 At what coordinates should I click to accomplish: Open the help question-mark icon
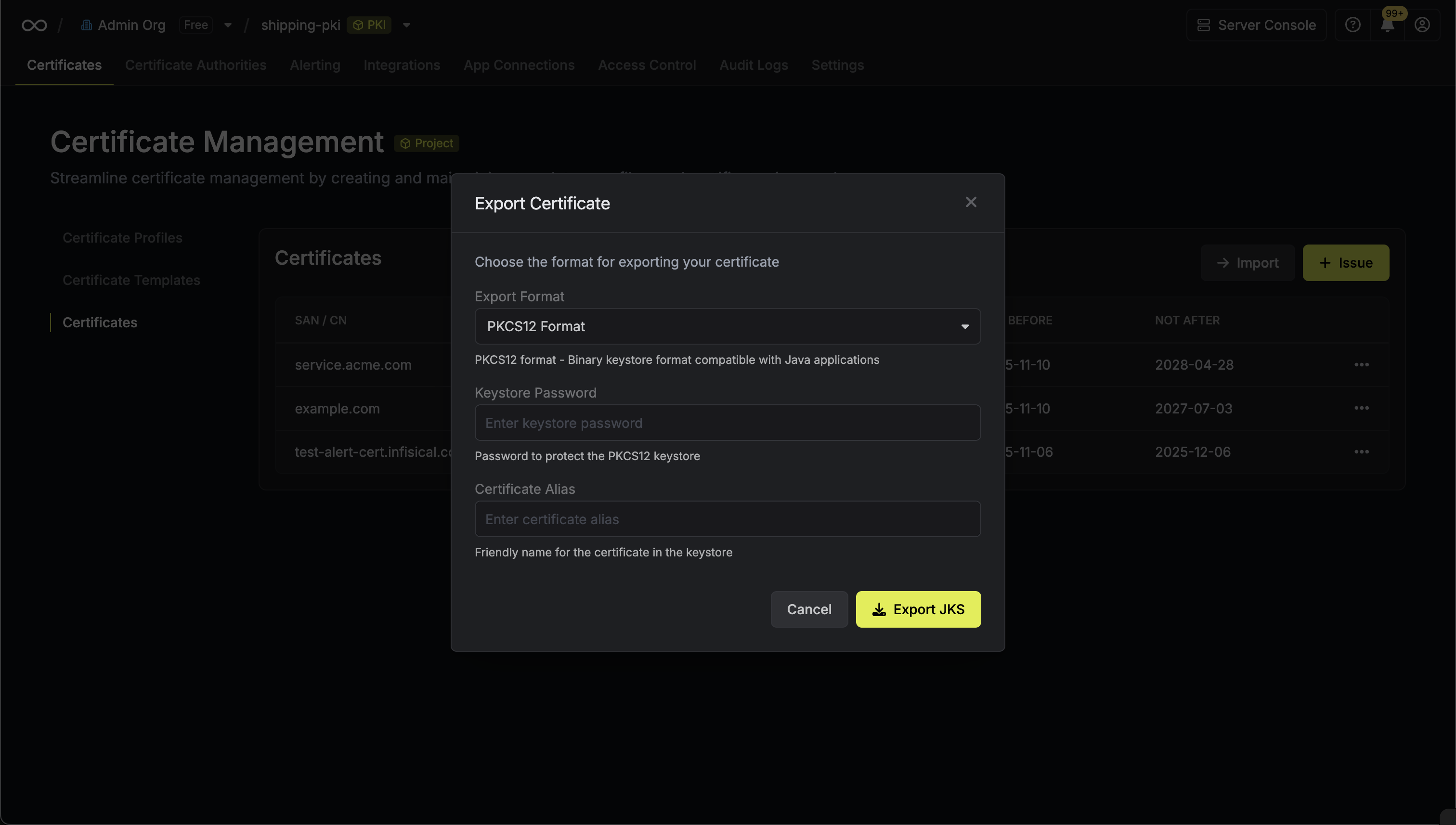coord(1352,25)
